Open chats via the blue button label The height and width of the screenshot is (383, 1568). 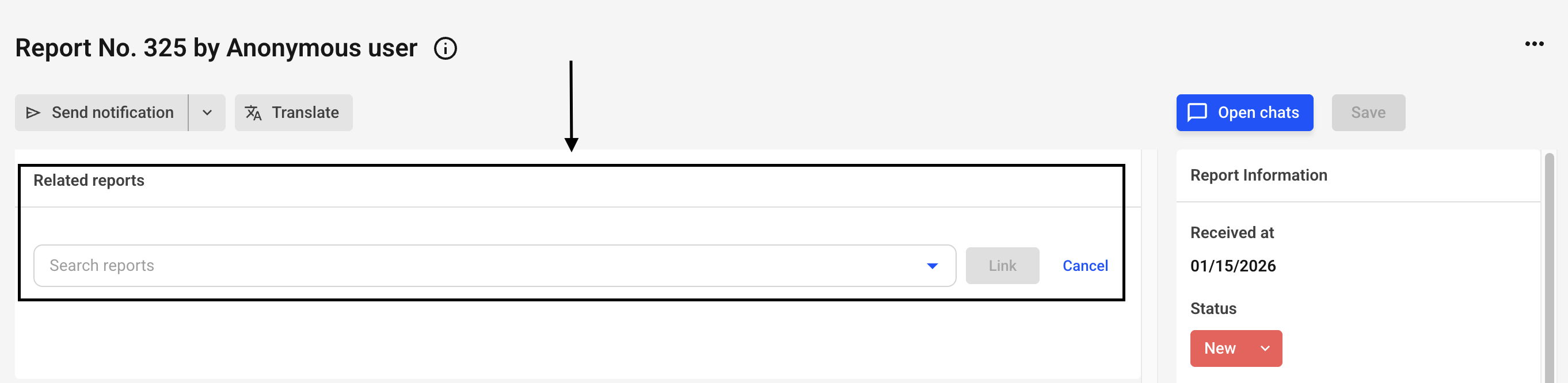(x=1258, y=113)
